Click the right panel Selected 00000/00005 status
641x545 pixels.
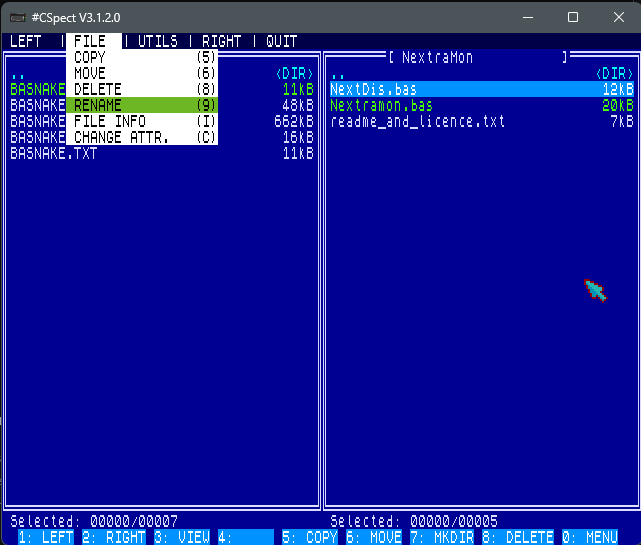pos(414,521)
